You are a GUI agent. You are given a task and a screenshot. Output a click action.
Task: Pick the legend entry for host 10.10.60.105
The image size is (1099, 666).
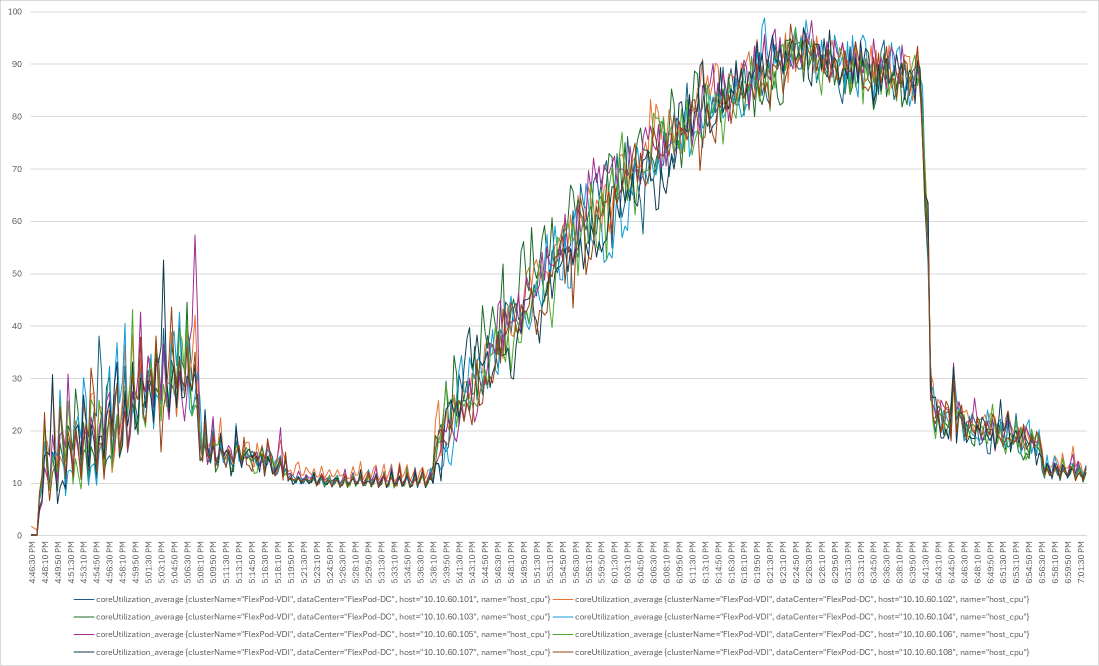312,634
